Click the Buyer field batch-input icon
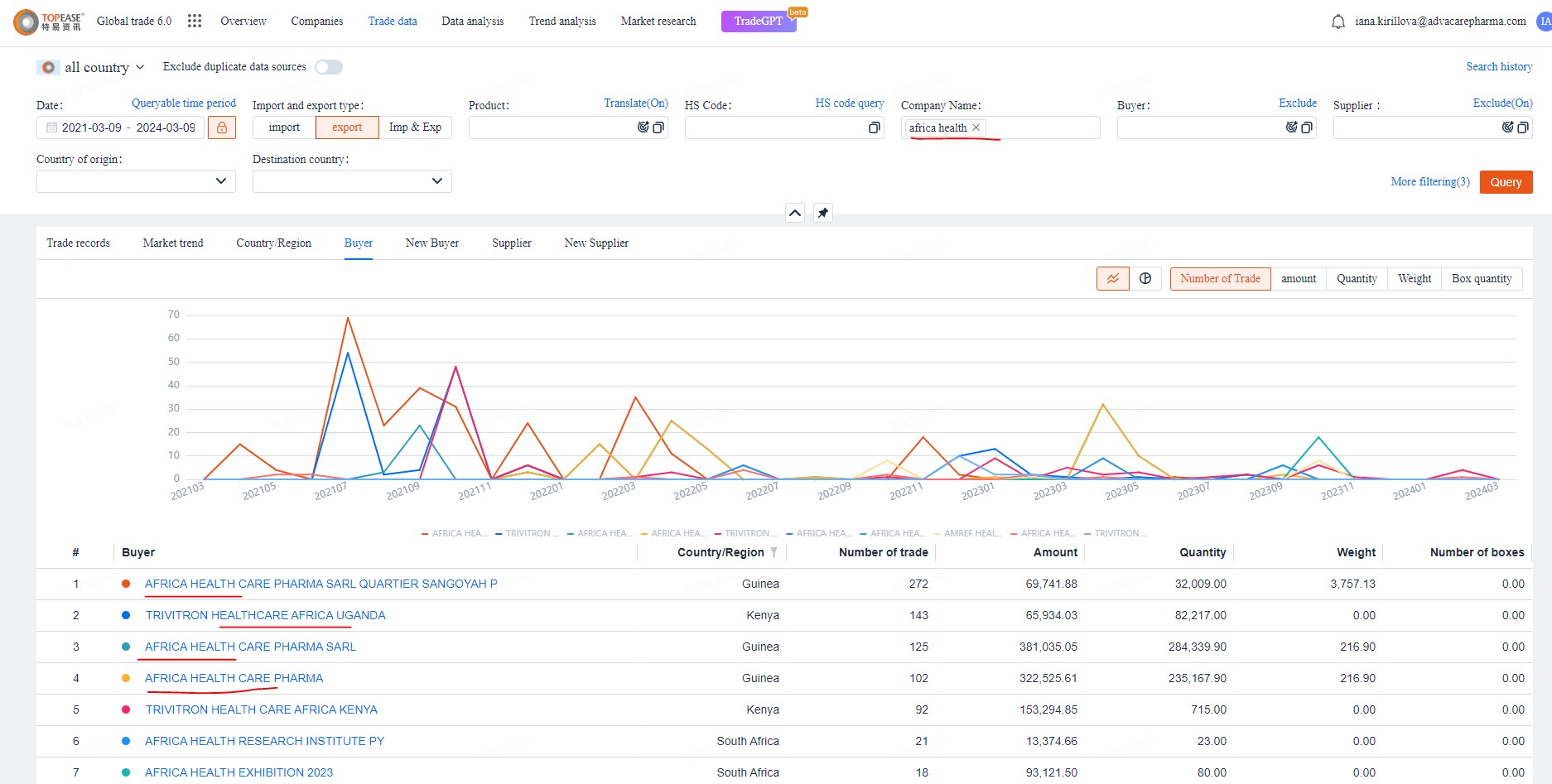The height and width of the screenshot is (784, 1552). [x=1306, y=127]
